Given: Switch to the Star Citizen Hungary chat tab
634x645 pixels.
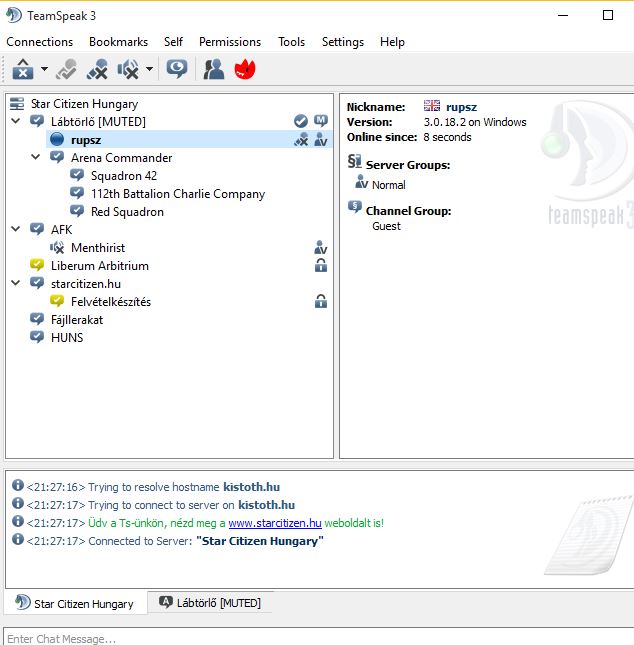Looking at the screenshot, I should point(76,603).
